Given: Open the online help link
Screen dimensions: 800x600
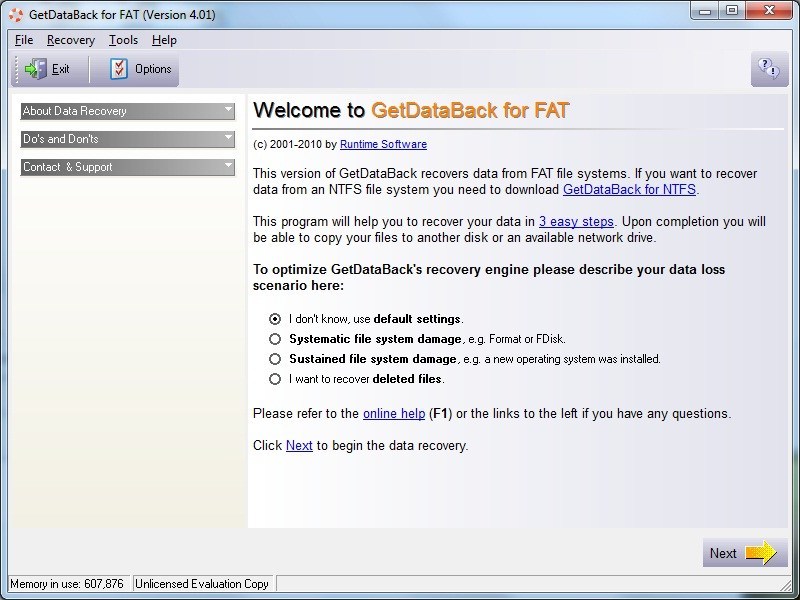Looking at the screenshot, I should pos(394,413).
